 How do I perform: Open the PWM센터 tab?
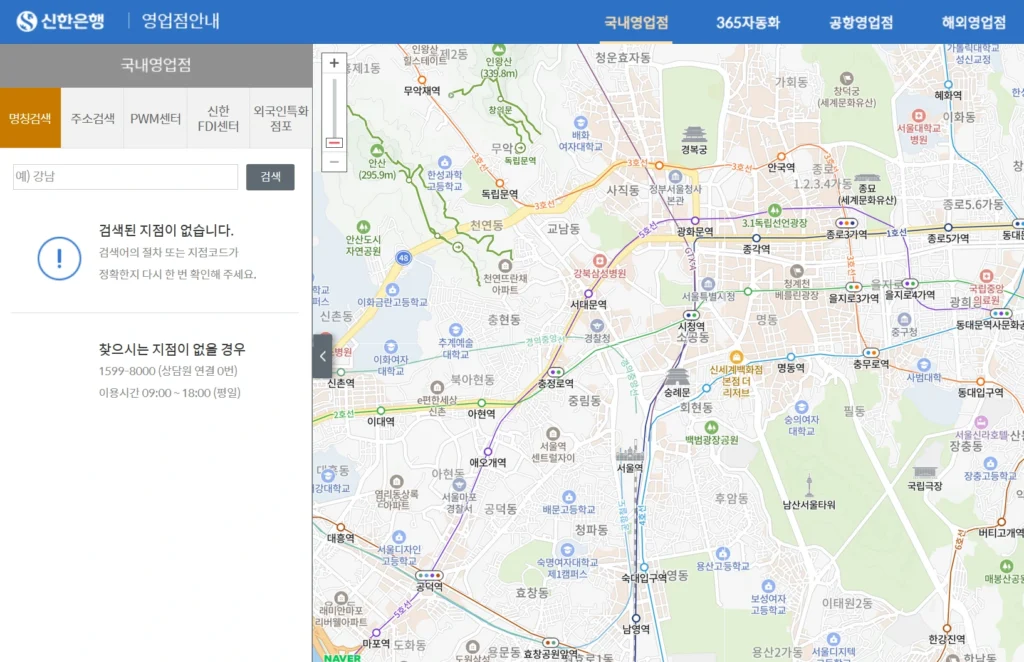[x=155, y=117]
